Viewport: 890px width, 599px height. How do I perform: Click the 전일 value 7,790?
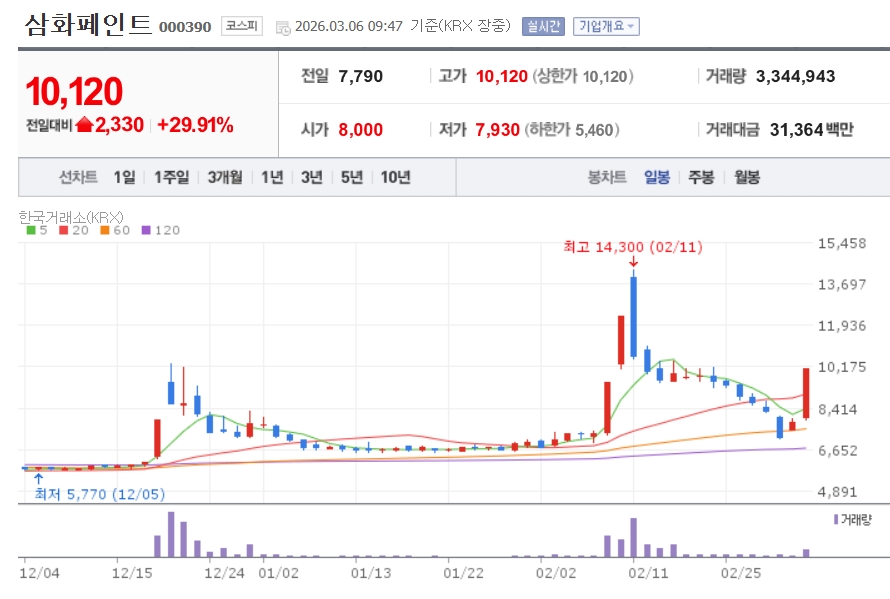tap(360, 76)
